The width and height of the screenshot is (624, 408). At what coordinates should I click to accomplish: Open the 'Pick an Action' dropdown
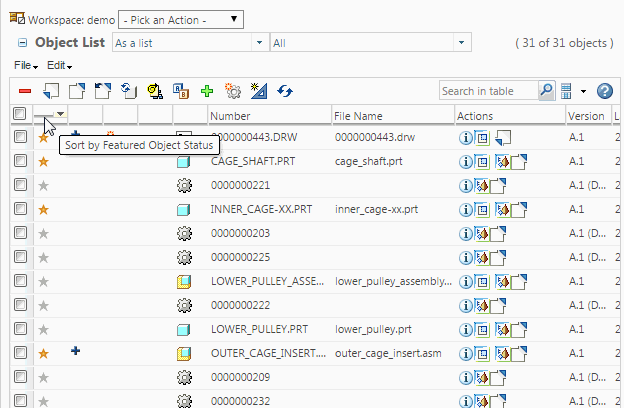(180, 19)
